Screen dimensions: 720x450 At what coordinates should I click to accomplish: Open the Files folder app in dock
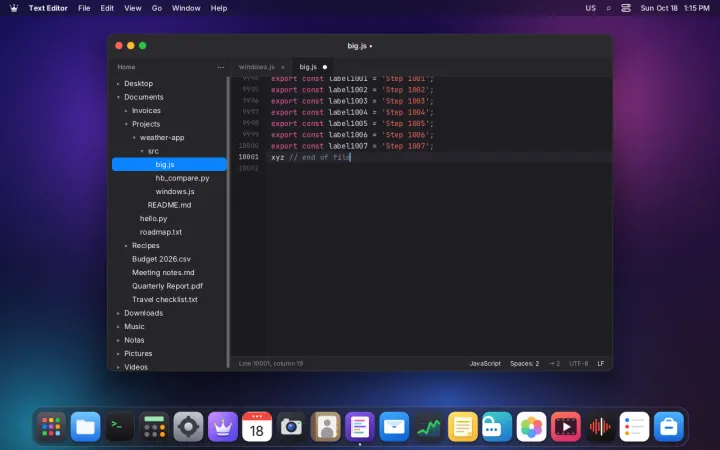[x=85, y=427]
